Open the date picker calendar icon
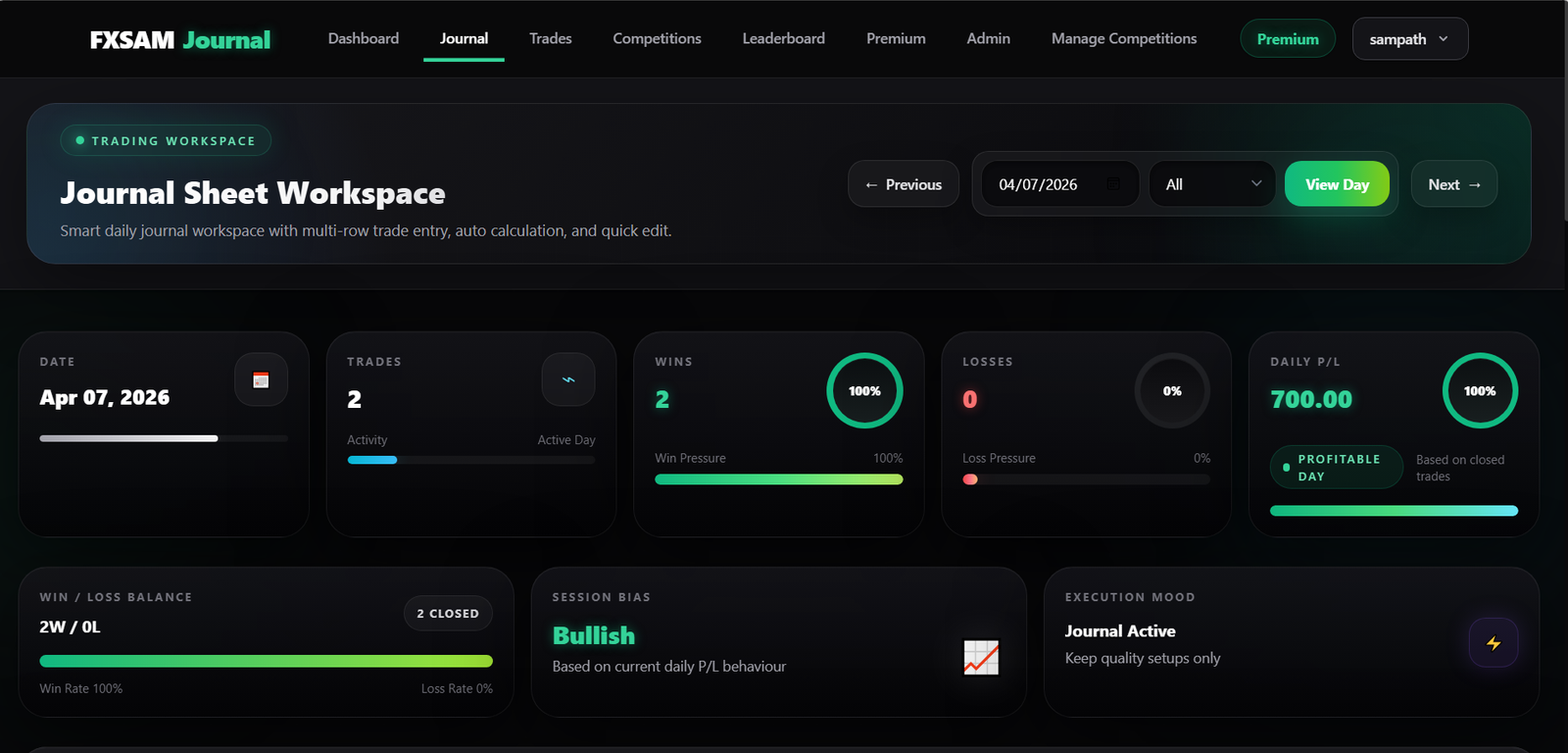The width and height of the screenshot is (1568, 753). pyautogui.click(x=1113, y=184)
